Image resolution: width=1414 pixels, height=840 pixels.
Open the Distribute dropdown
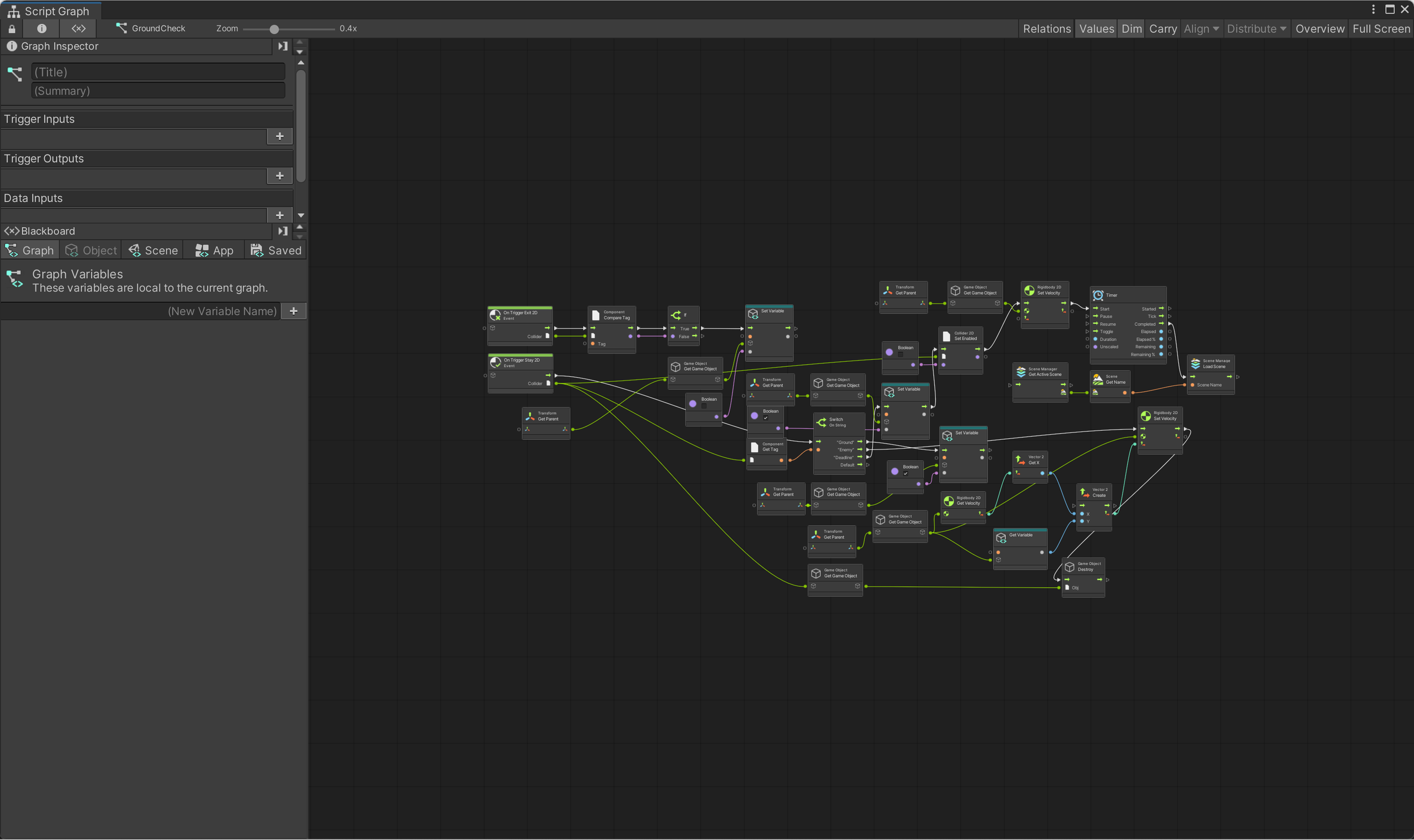point(1256,29)
